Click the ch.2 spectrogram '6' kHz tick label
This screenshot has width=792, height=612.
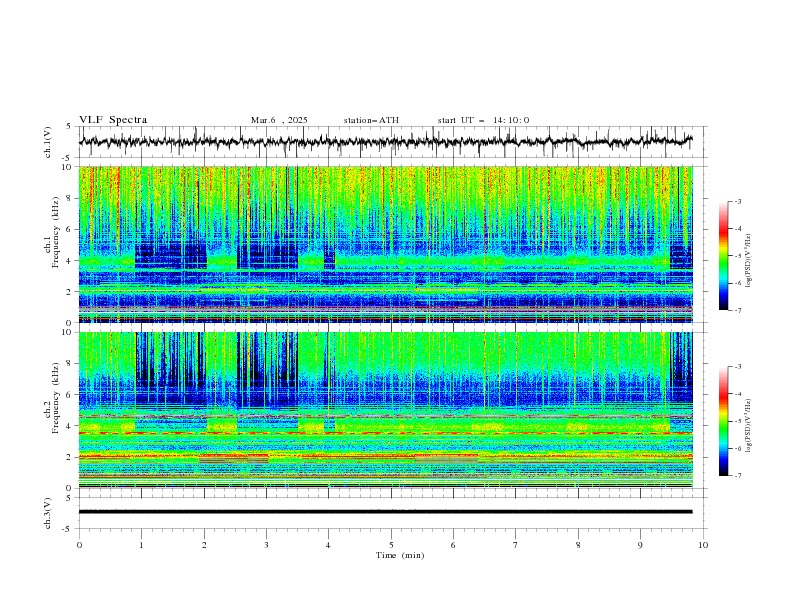point(70,395)
